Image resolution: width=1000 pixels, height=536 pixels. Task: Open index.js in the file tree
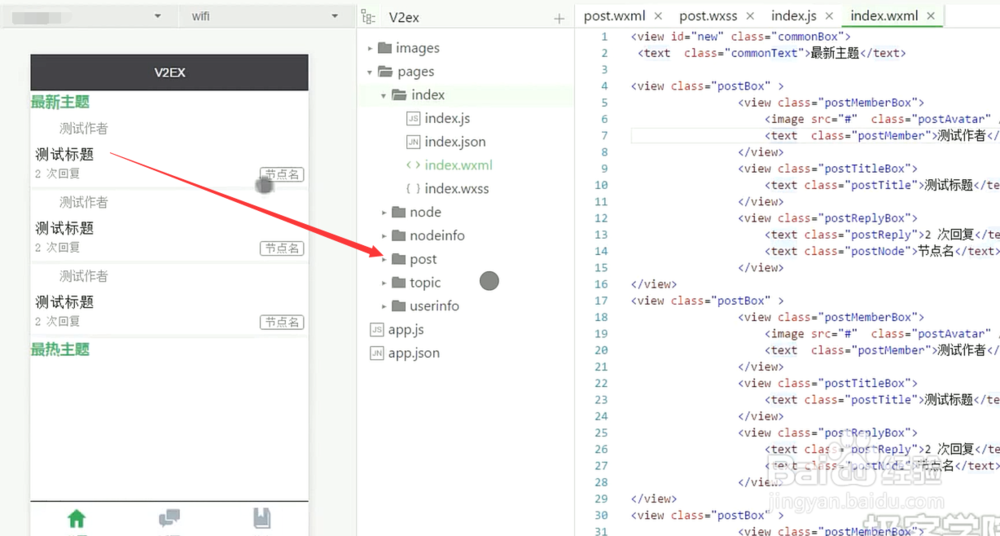pyautogui.click(x=447, y=119)
